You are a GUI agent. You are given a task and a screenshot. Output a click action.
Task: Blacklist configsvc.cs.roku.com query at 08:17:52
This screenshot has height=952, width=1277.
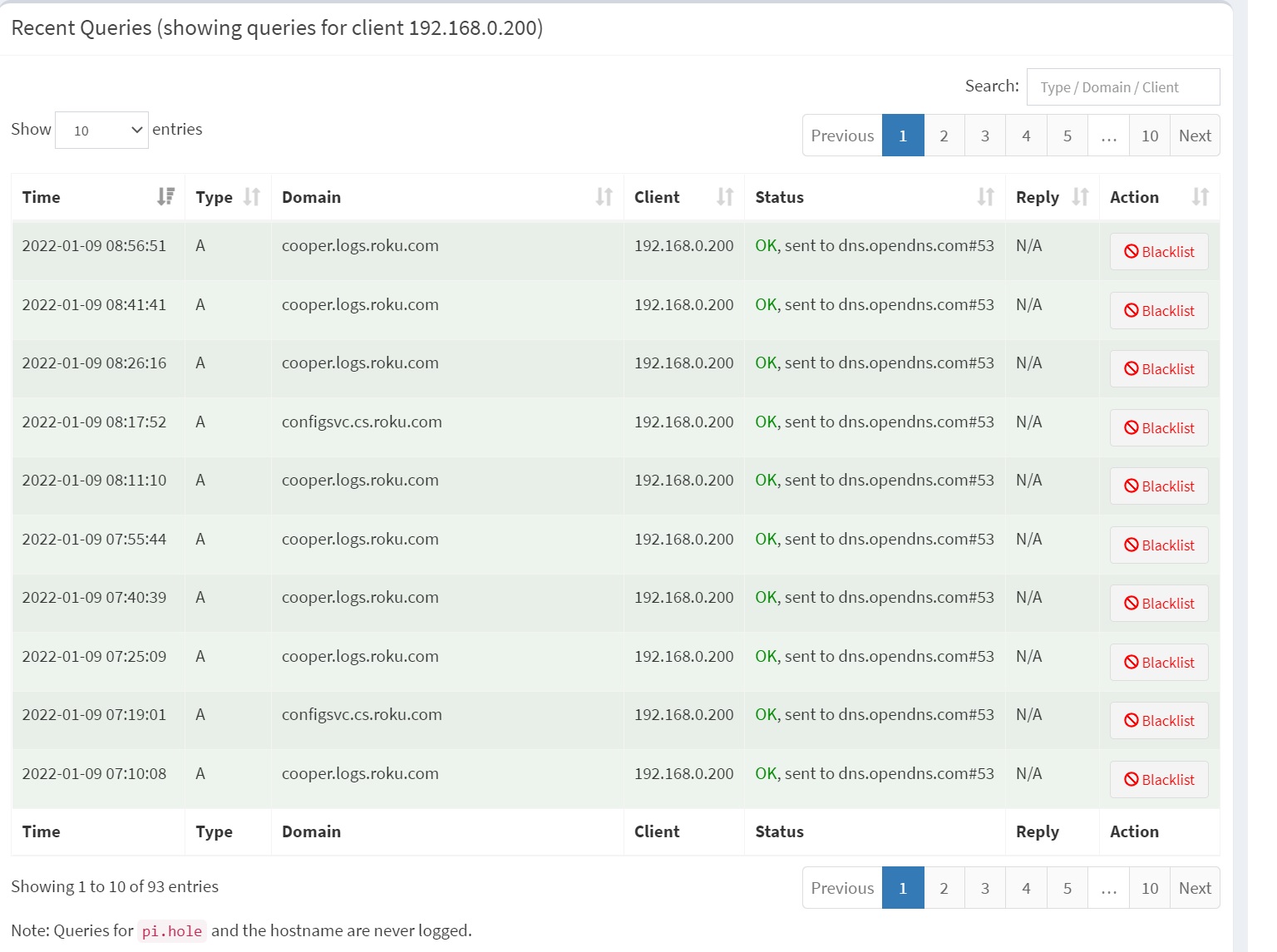[1159, 427]
